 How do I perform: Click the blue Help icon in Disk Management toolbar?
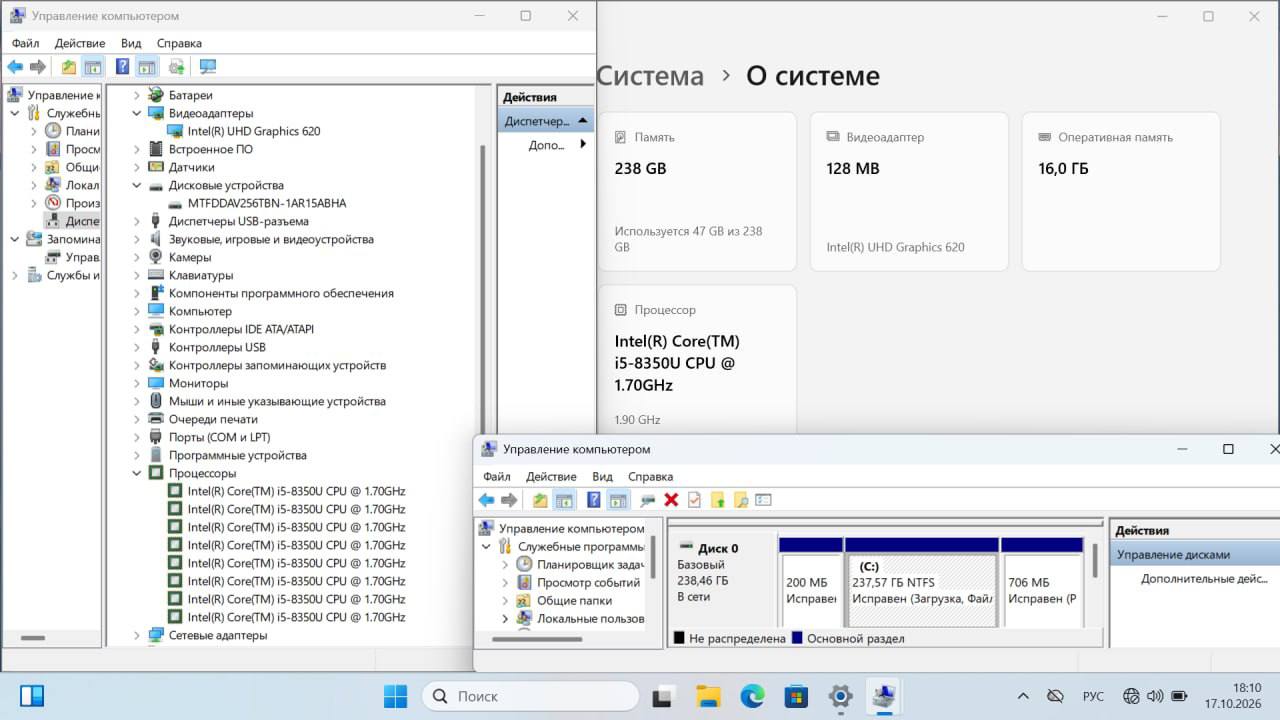(594, 500)
